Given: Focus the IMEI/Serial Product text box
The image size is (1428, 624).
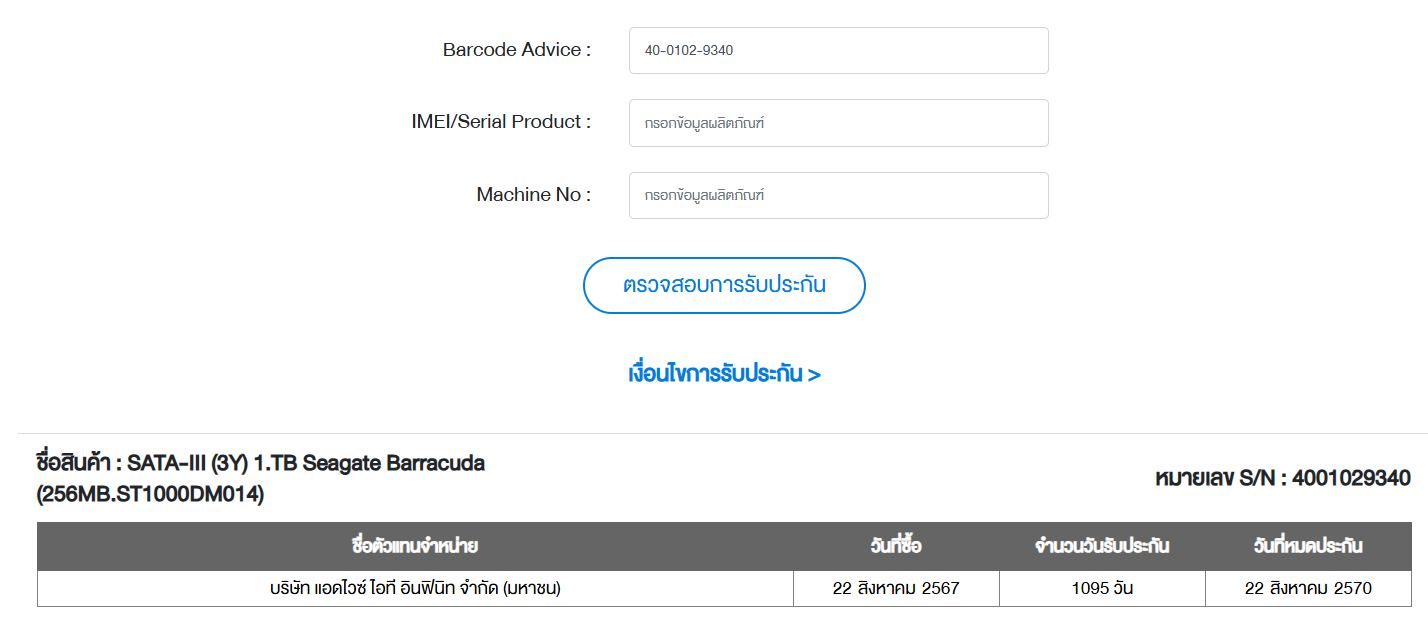Looking at the screenshot, I should pos(838,123).
